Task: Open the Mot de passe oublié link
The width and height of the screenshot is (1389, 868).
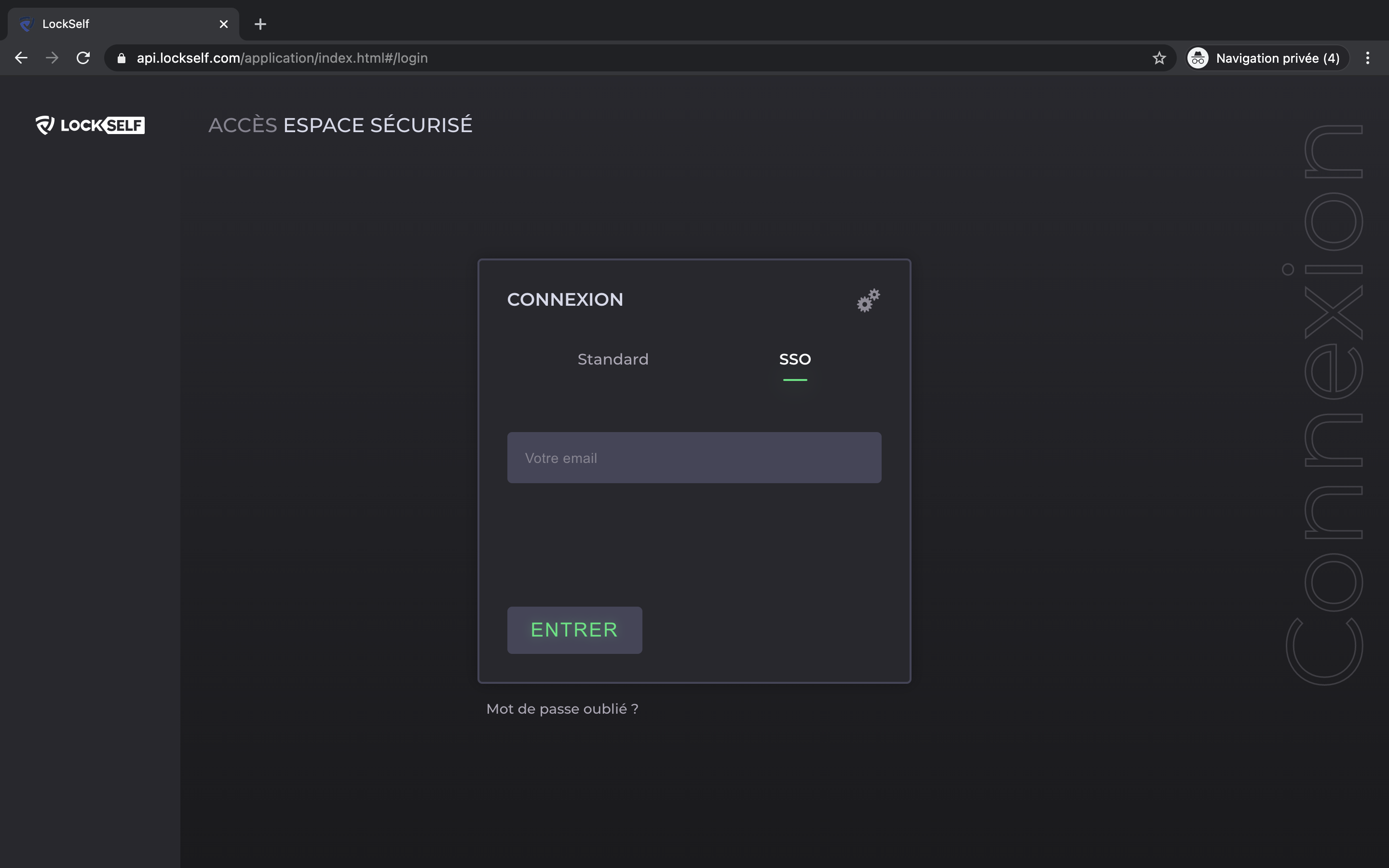Action: [x=562, y=709]
